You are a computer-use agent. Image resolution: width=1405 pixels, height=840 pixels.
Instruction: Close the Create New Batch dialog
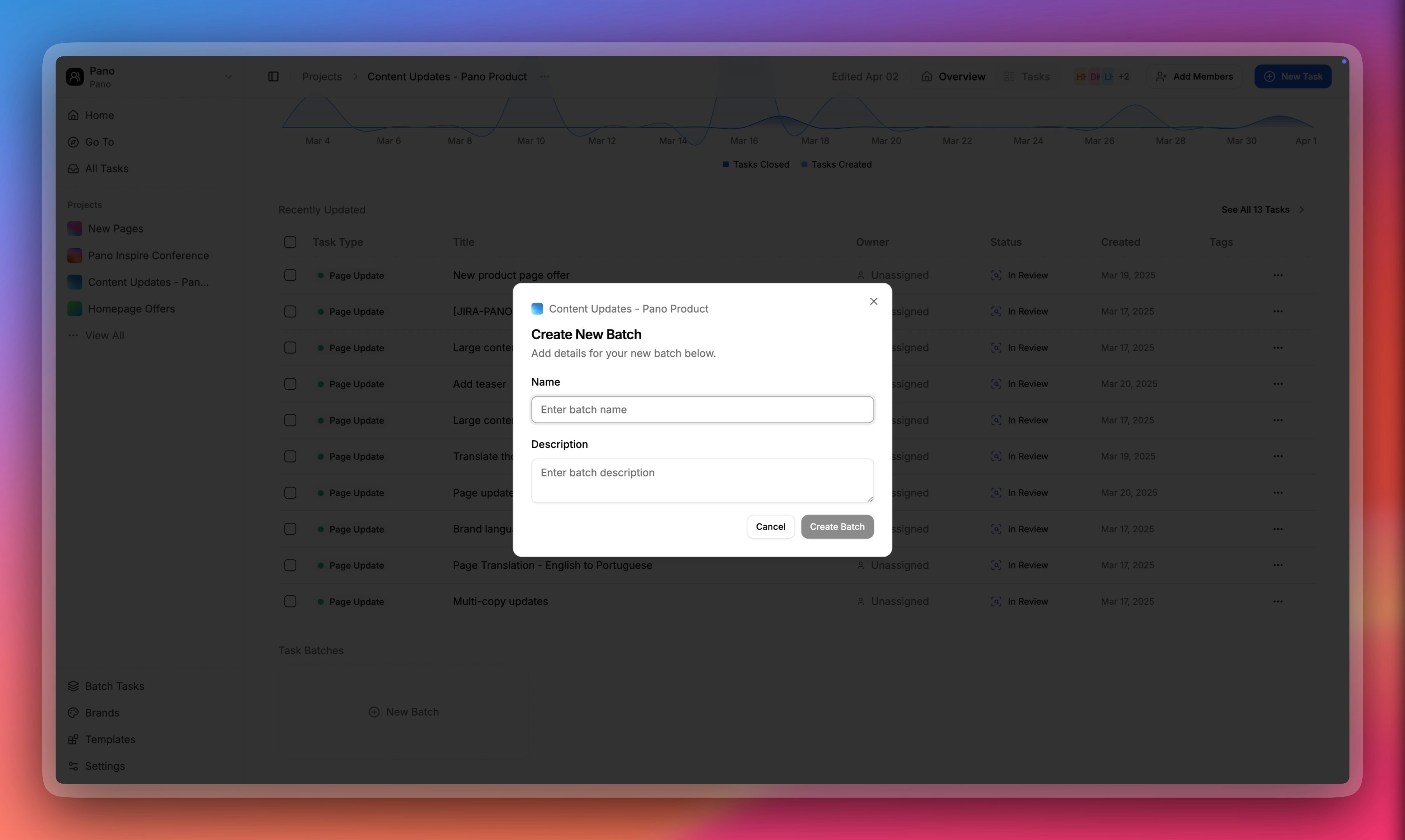point(873,301)
